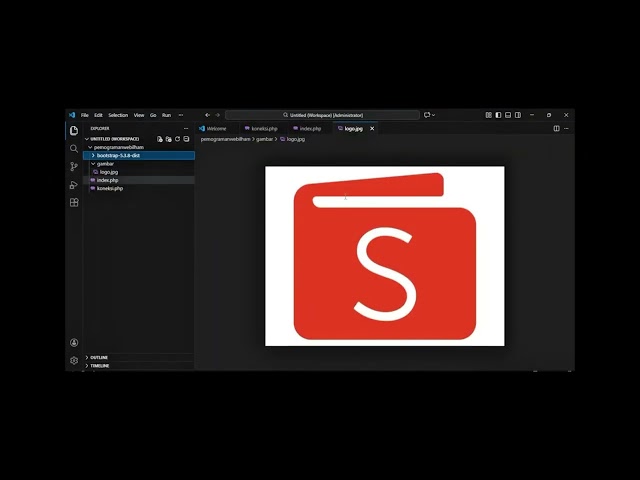Click pemogramanwebilham in the breadcrumb
This screenshot has height=480, width=640.
click(225, 139)
